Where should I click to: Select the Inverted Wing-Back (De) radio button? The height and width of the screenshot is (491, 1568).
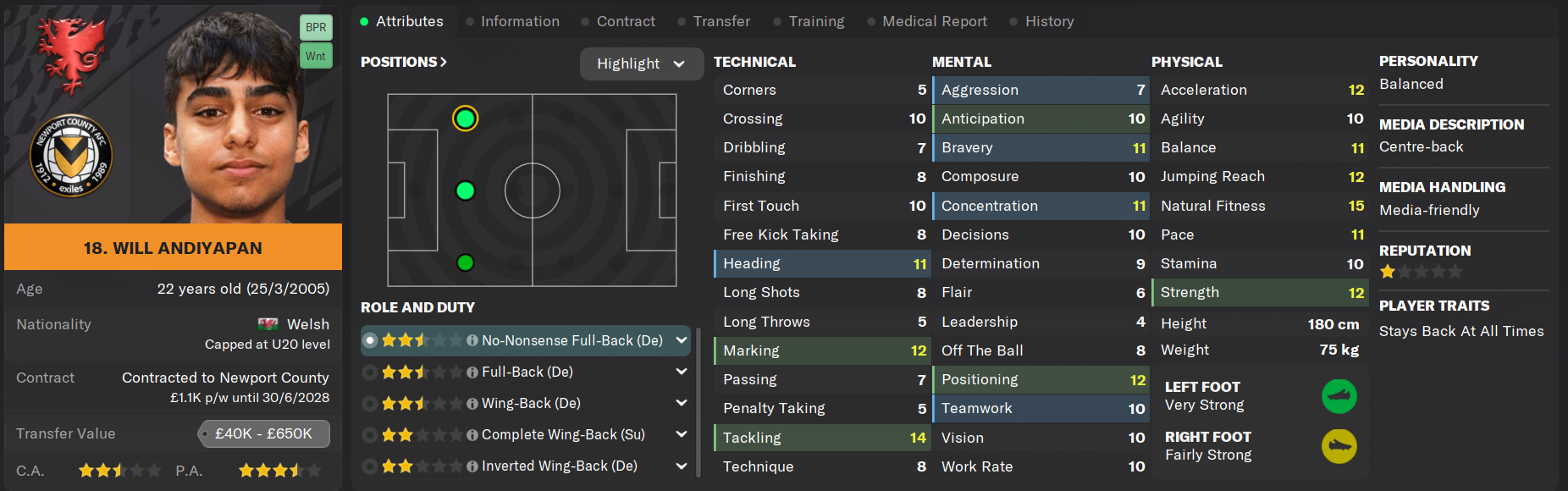click(370, 466)
